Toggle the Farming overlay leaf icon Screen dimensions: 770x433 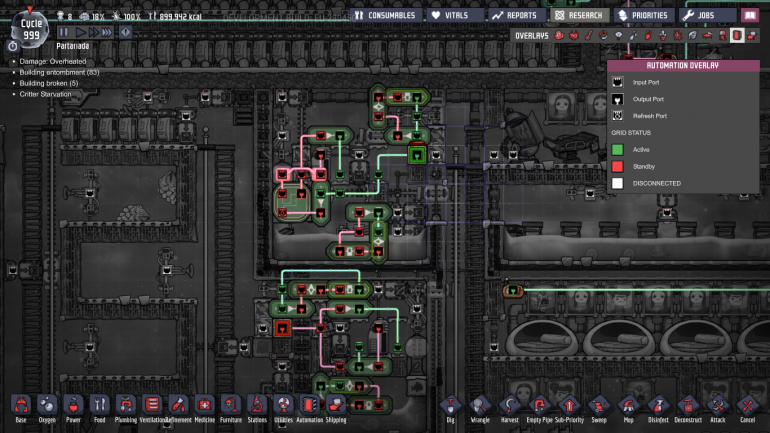click(x=692, y=35)
